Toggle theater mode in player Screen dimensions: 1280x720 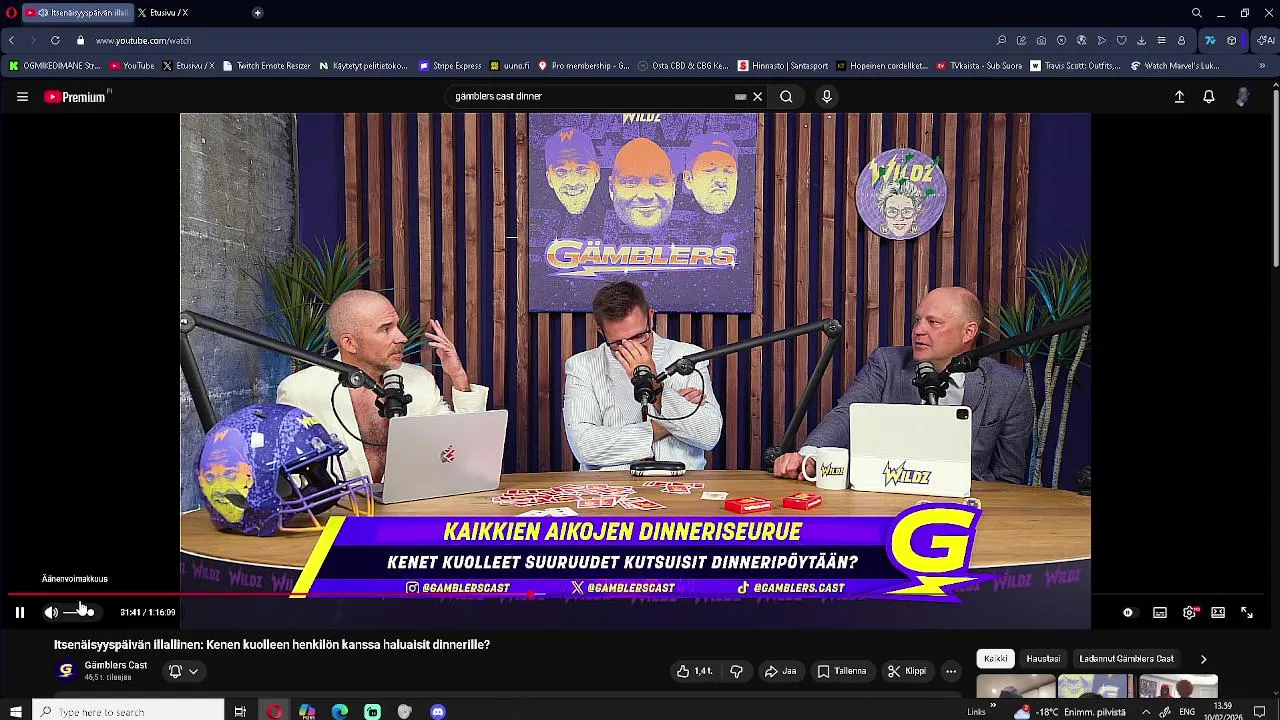coord(1218,613)
